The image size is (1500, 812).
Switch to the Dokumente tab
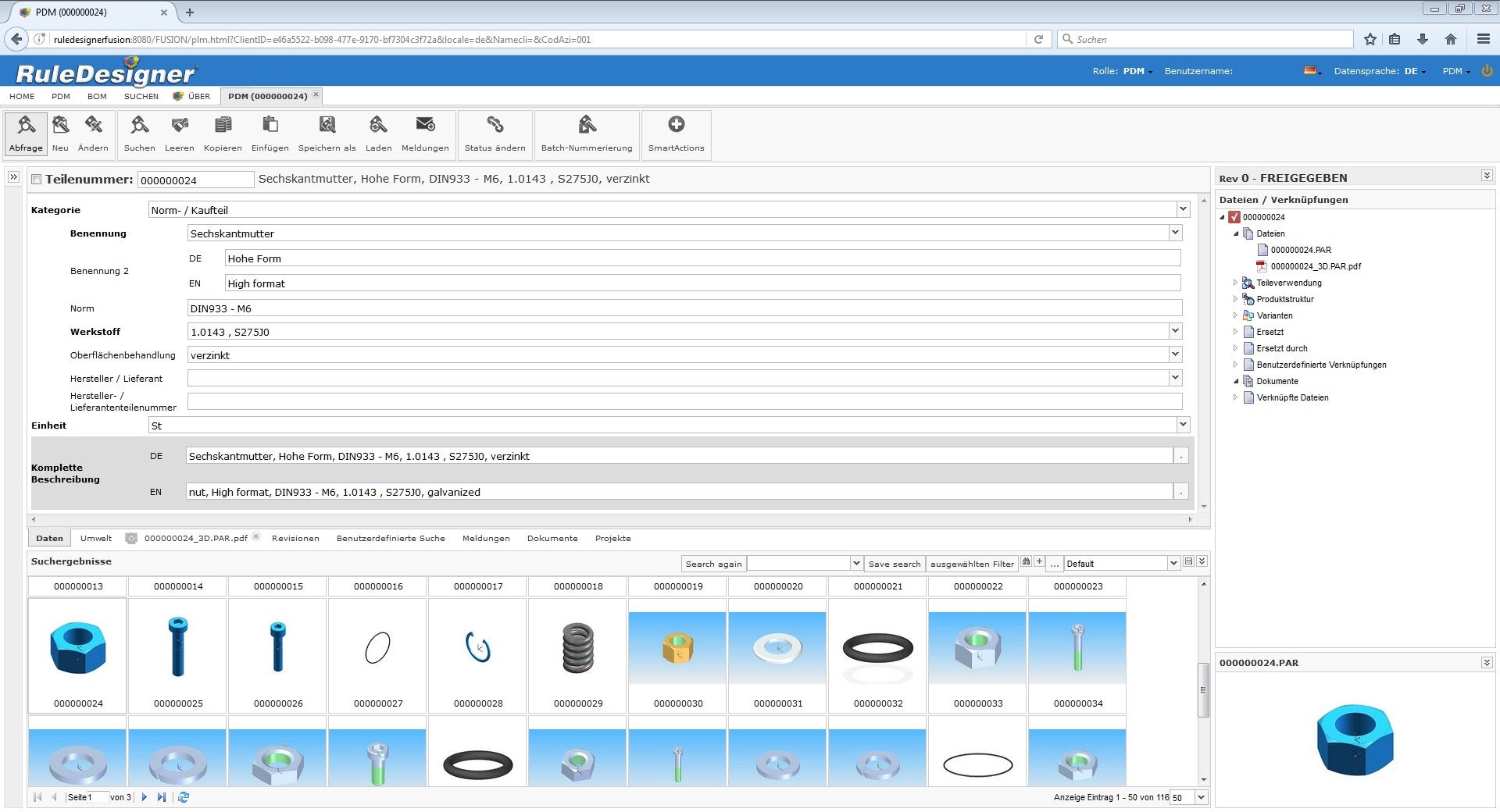coord(552,539)
